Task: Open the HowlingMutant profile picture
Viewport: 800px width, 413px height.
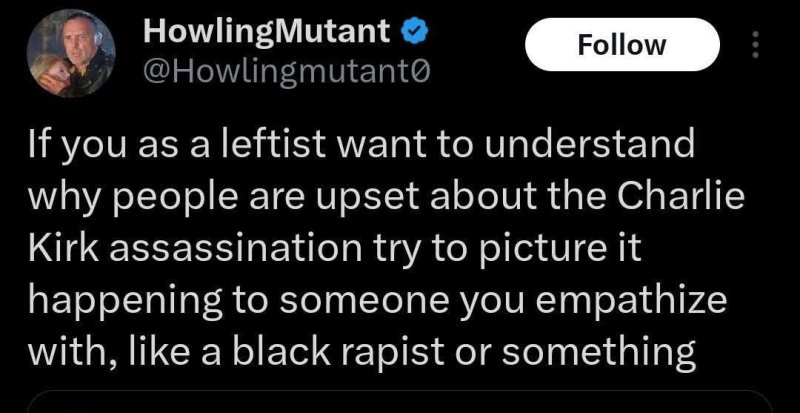Action: 71,53
